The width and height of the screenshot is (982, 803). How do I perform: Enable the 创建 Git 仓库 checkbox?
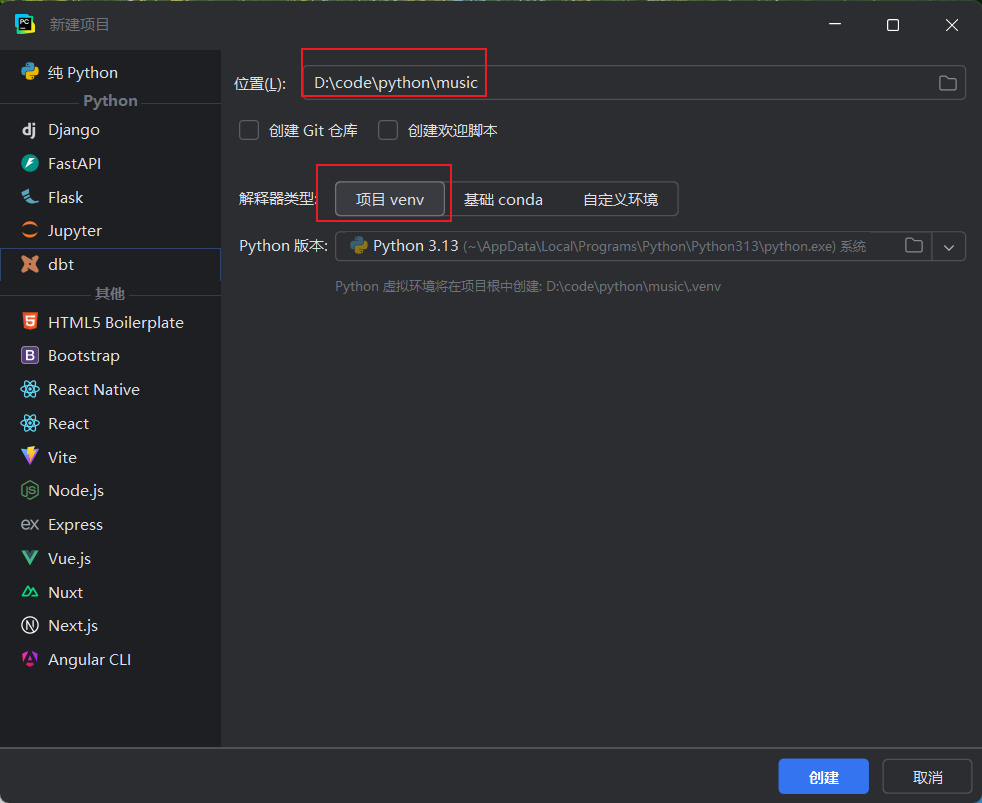[249, 130]
